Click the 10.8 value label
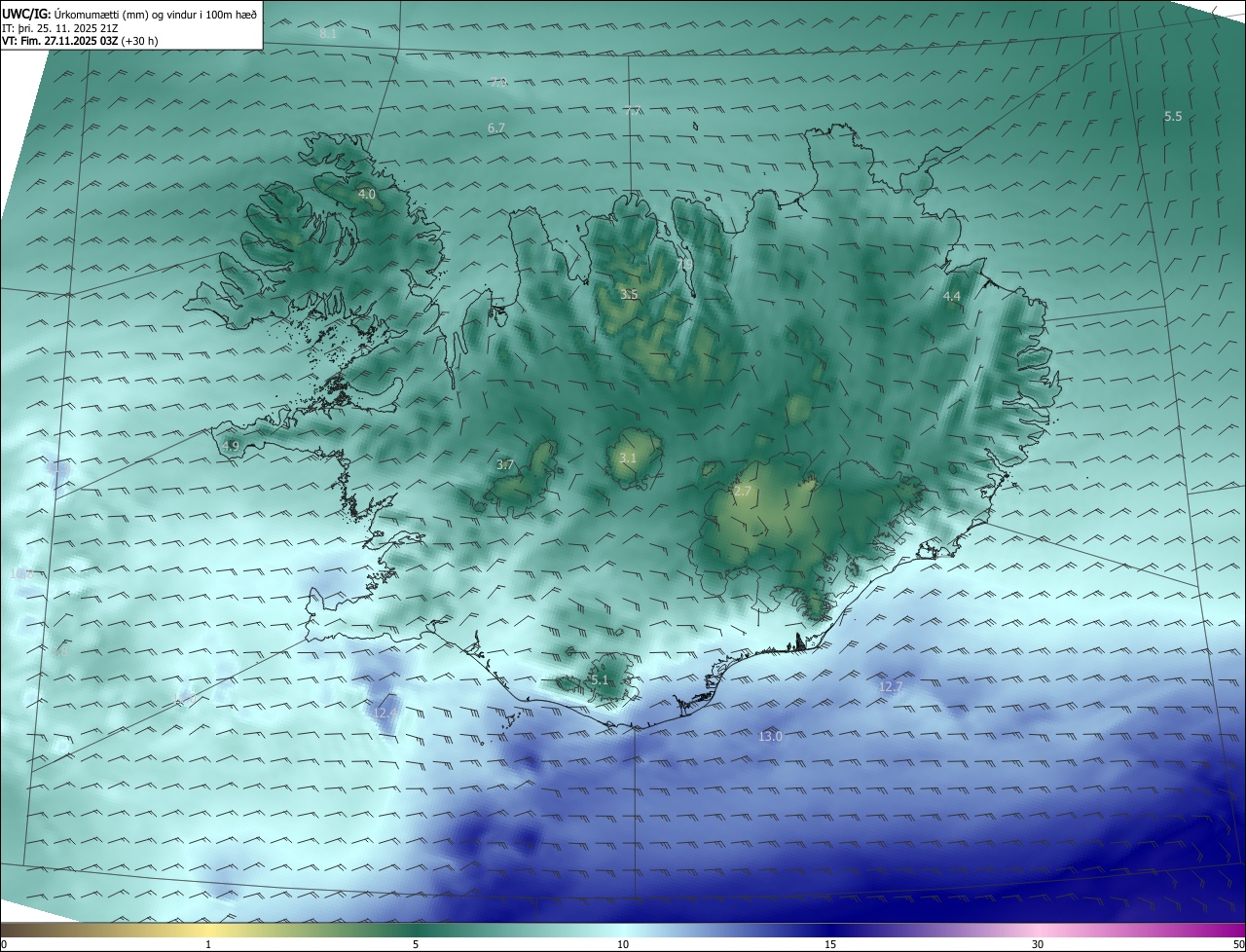The width and height of the screenshot is (1246, 952). (23, 574)
